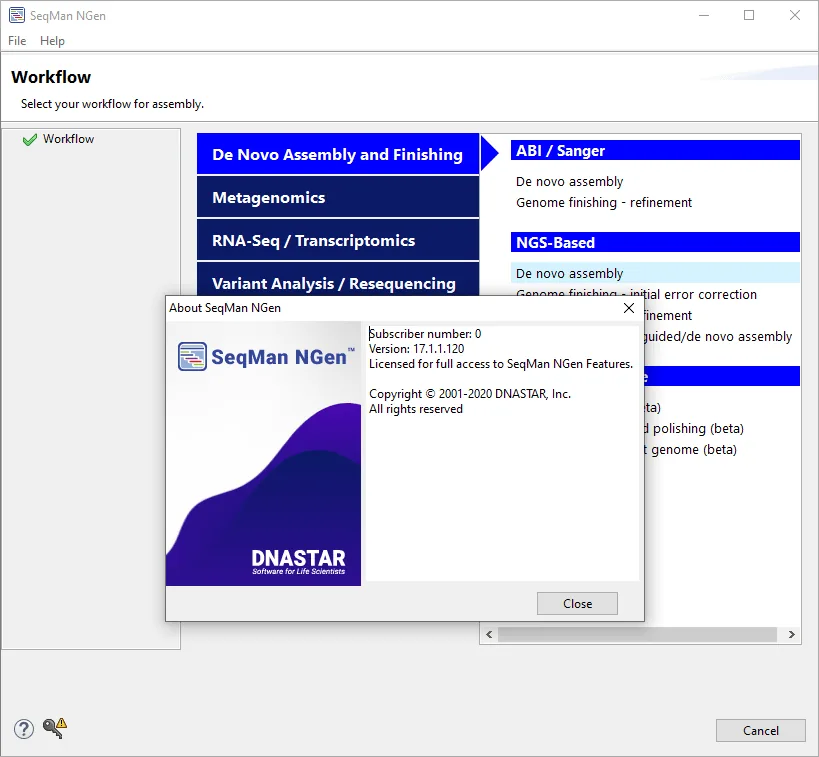Click the SeqMan NGen title bar icon

click(x=17, y=15)
